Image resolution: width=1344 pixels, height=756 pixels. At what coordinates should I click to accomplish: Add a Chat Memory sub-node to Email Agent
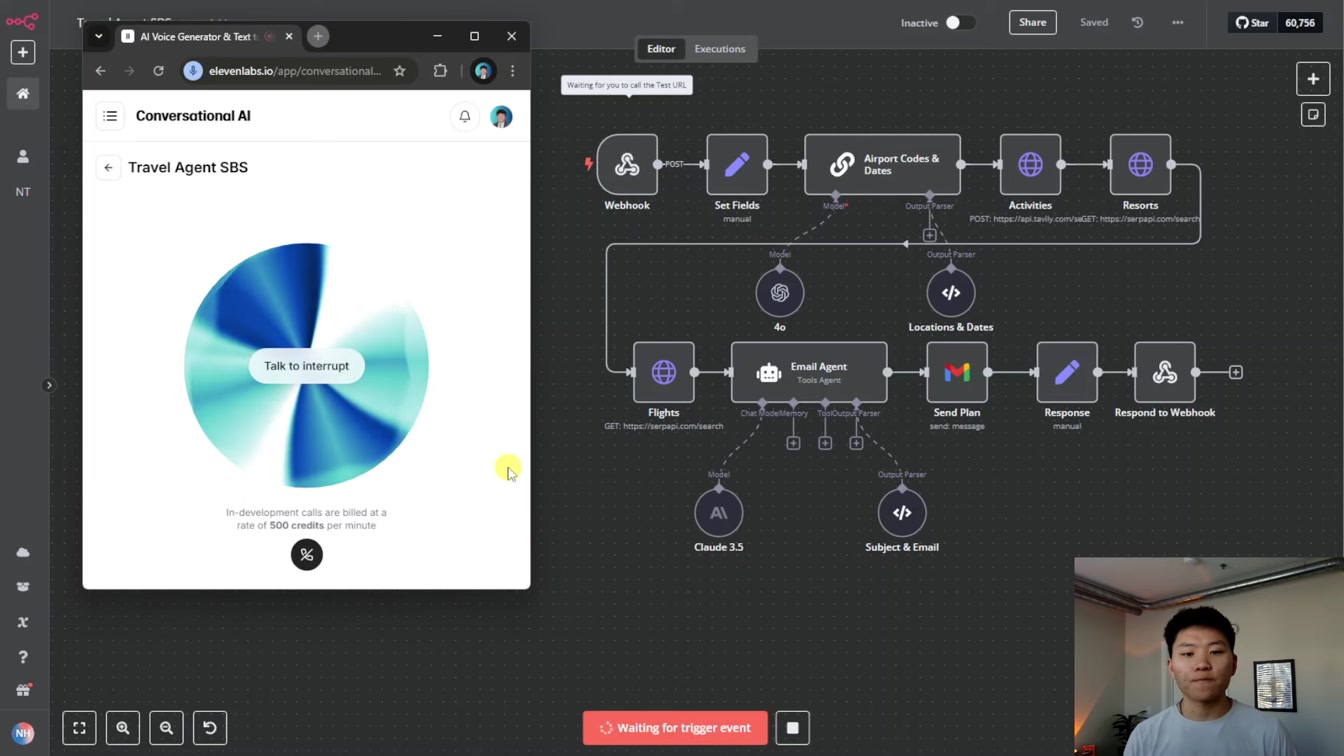point(793,443)
